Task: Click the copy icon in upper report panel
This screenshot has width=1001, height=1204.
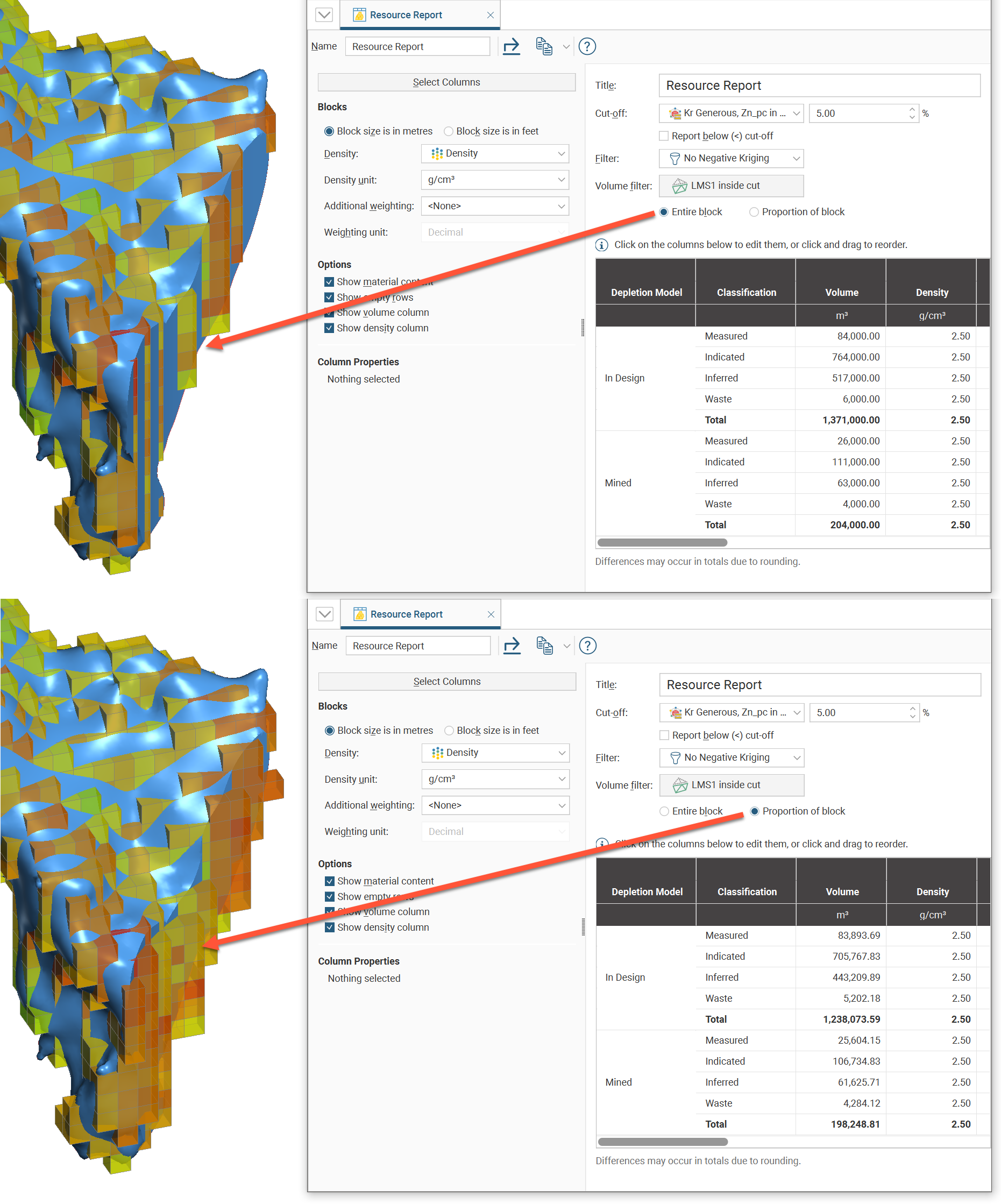Action: coord(544,46)
